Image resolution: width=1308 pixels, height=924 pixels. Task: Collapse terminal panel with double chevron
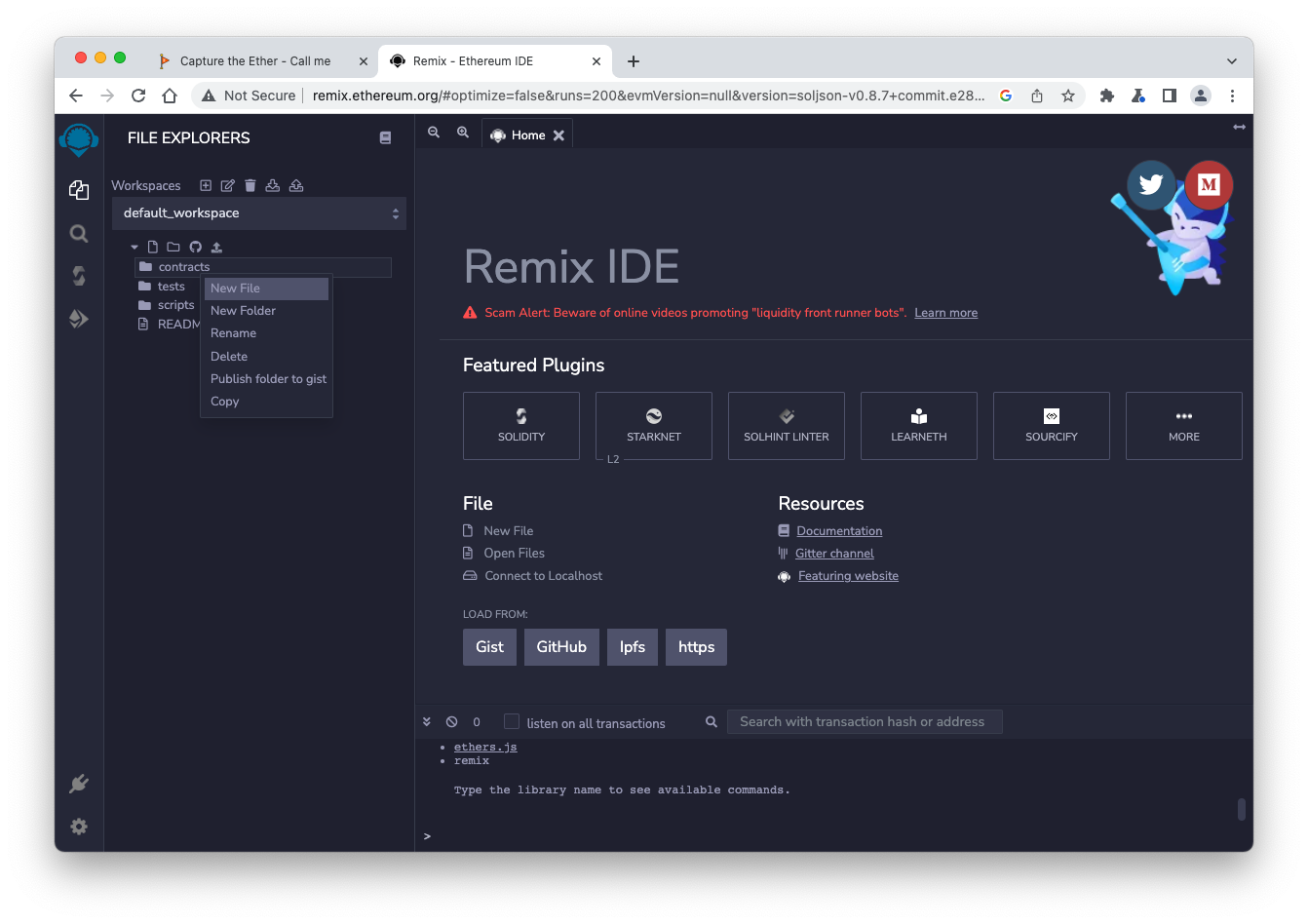(427, 722)
